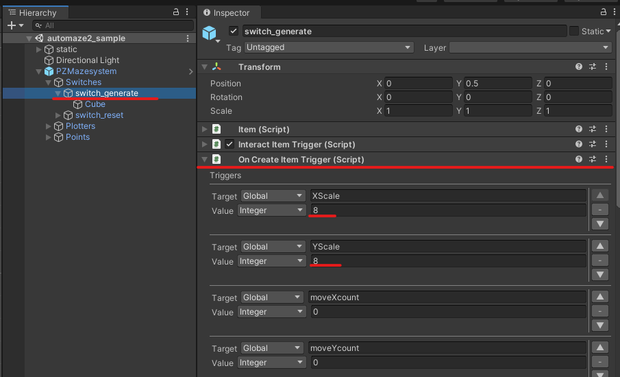Remove the YScale trigger with minus button
This screenshot has height=377, width=620.
(x=600, y=260)
